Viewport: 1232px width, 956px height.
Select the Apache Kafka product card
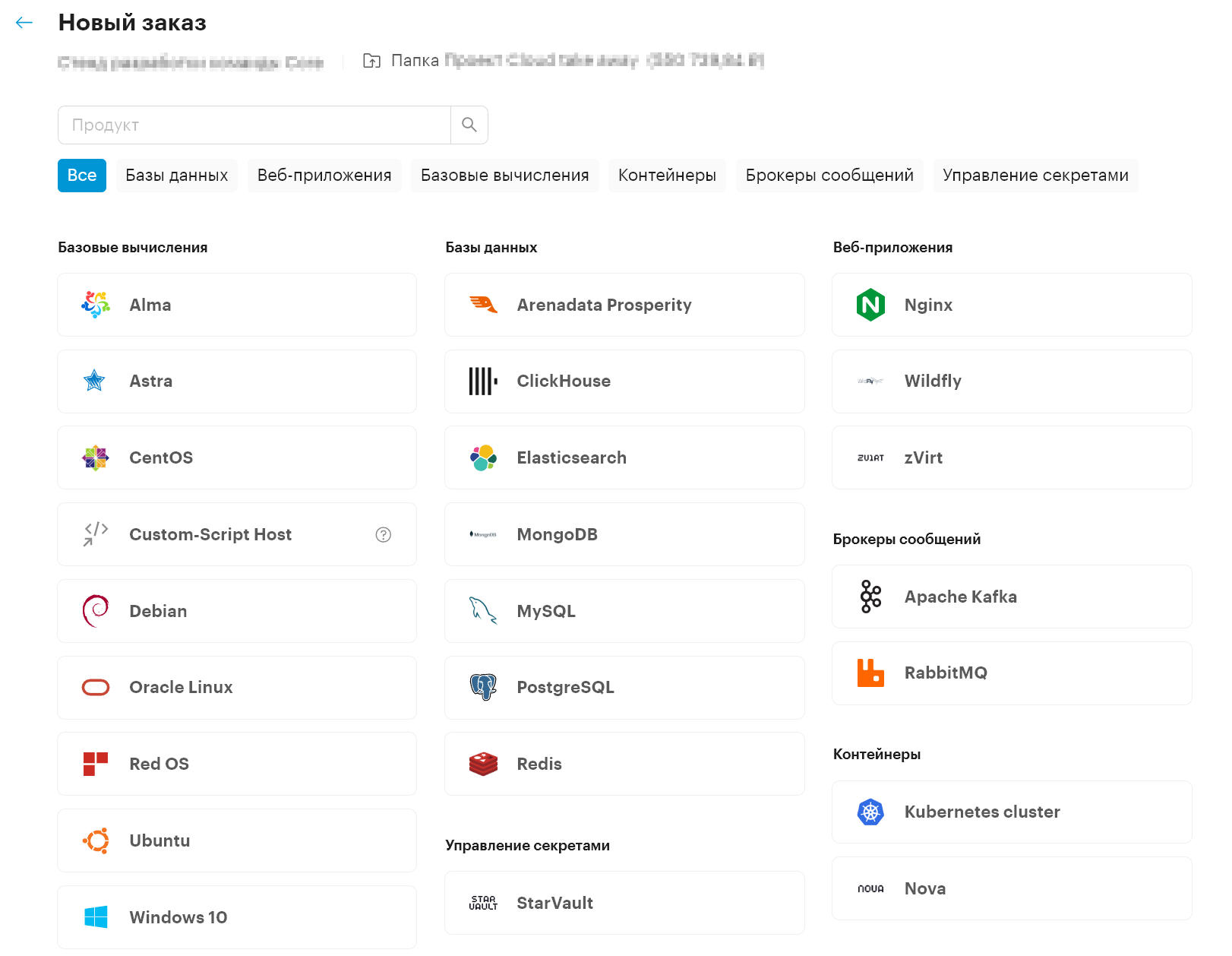tap(1012, 597)
